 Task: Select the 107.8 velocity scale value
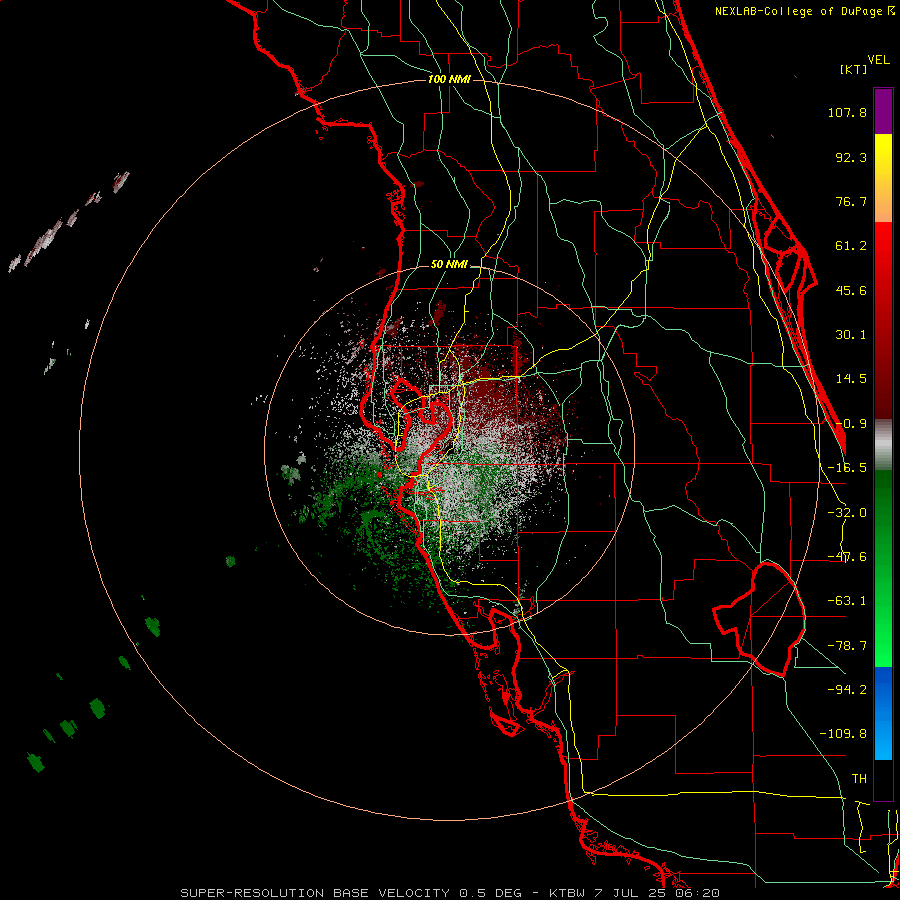847,112
